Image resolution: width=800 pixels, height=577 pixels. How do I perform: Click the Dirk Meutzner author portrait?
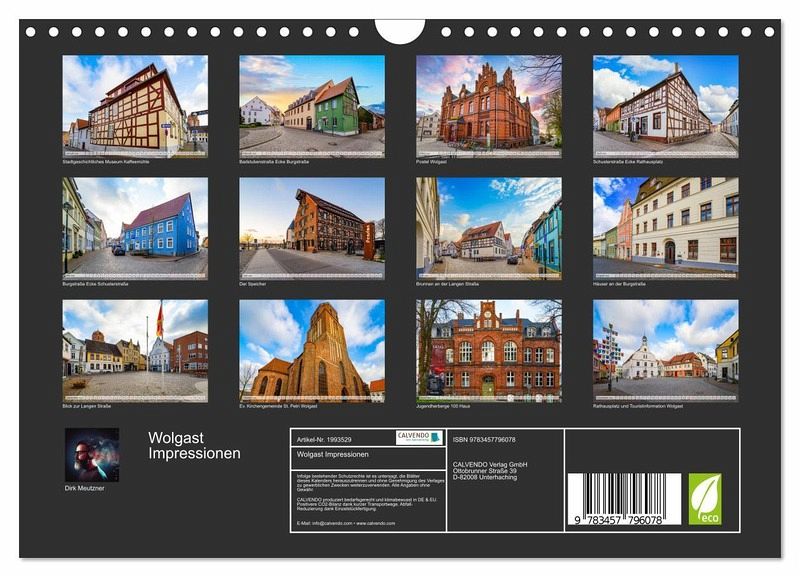pos(92,455)
